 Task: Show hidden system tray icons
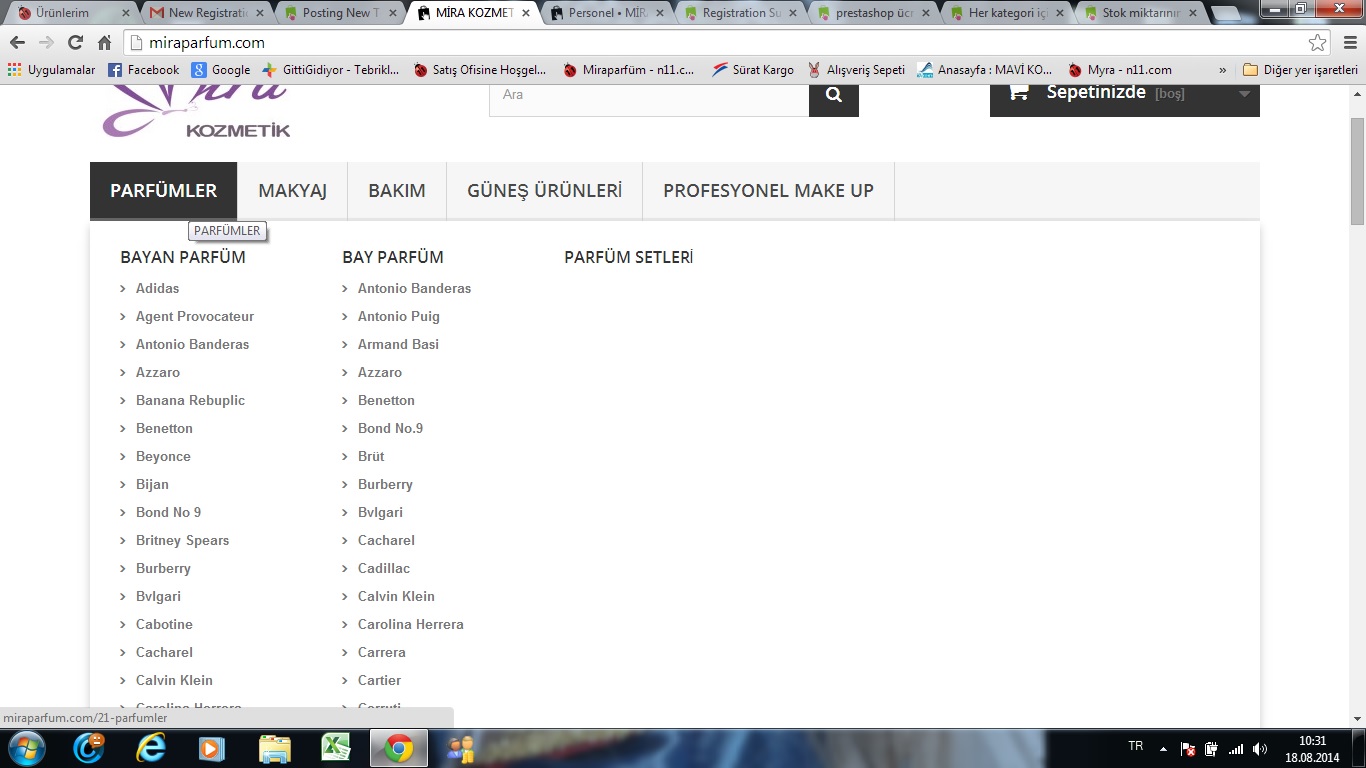tap(1163, 748)
